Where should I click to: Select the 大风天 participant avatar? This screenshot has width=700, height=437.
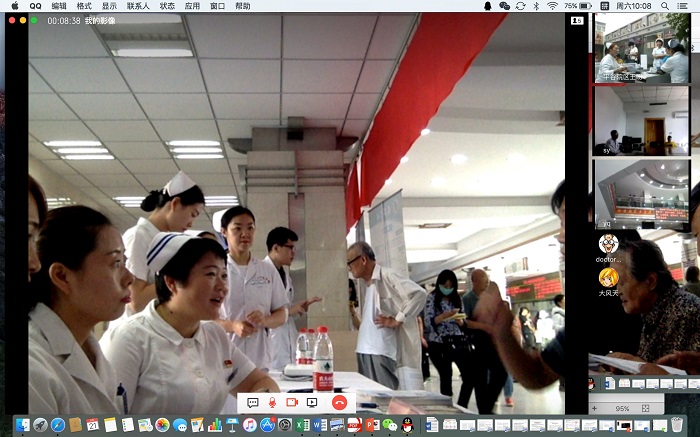[x=608, y=278]
